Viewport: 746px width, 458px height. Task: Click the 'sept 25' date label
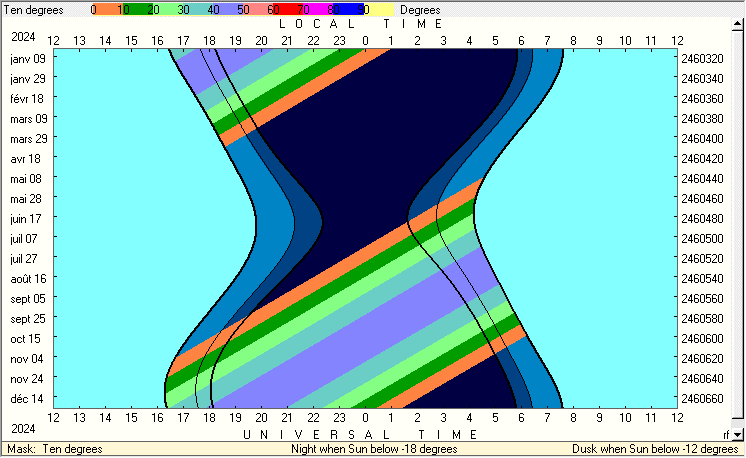pos(28,319)
